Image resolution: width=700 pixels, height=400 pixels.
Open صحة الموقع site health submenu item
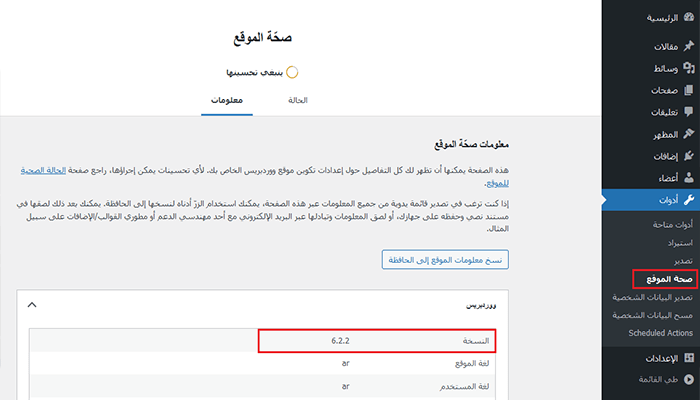point(669,279)
